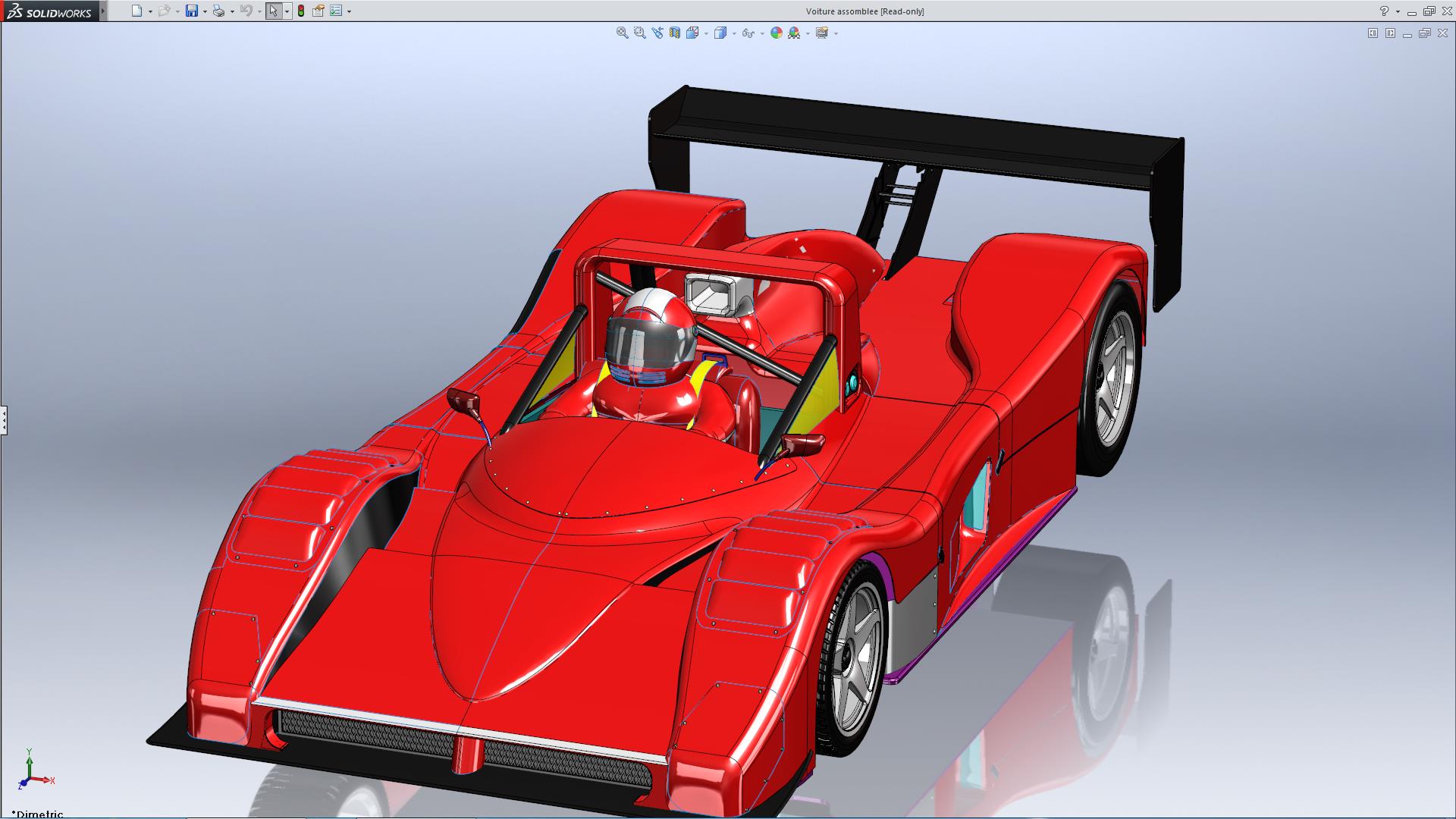Screen dimensions: 1456x819
Task: Expand the View Settings monitor dropdown
Action: coord(836,33)
